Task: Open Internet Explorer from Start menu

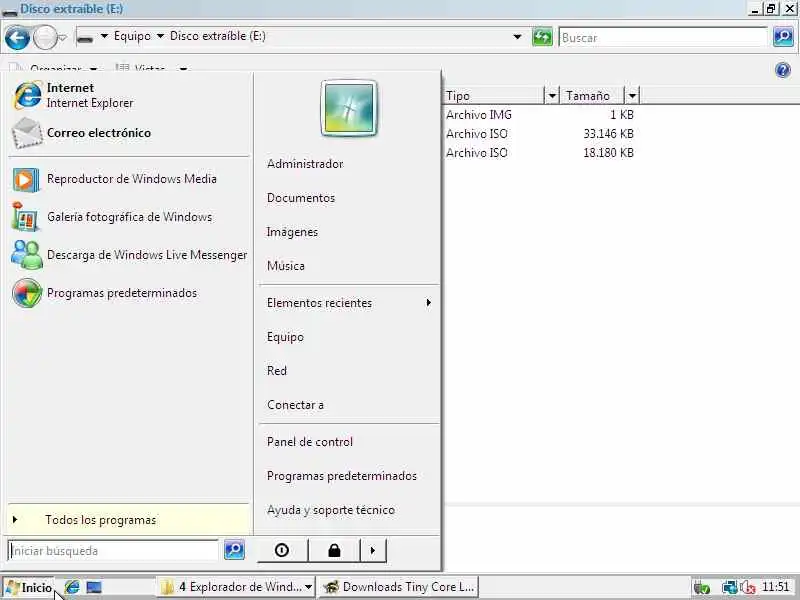Action: tap(129, 95)
